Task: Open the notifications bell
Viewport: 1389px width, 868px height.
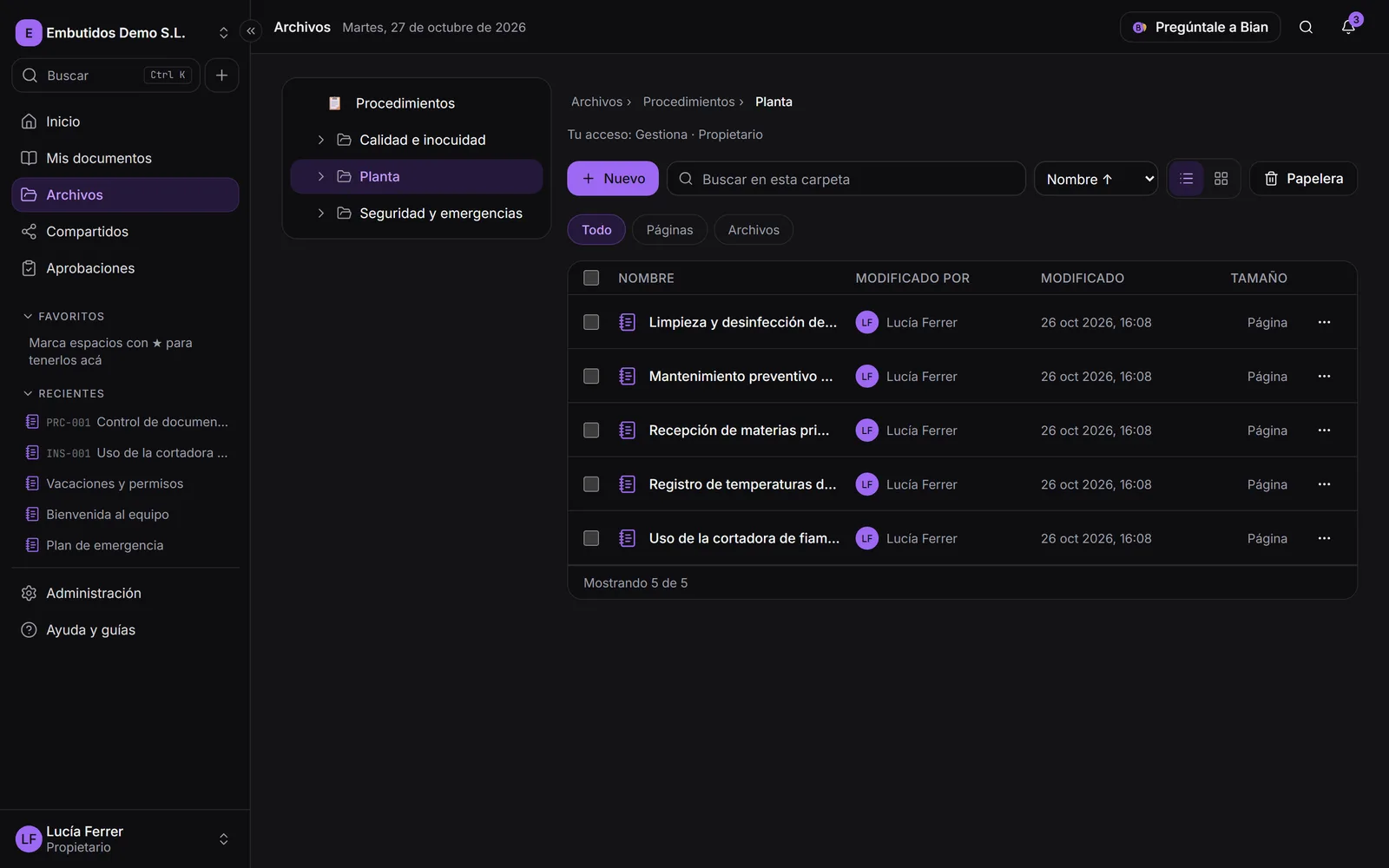Action: point(1348,27)
